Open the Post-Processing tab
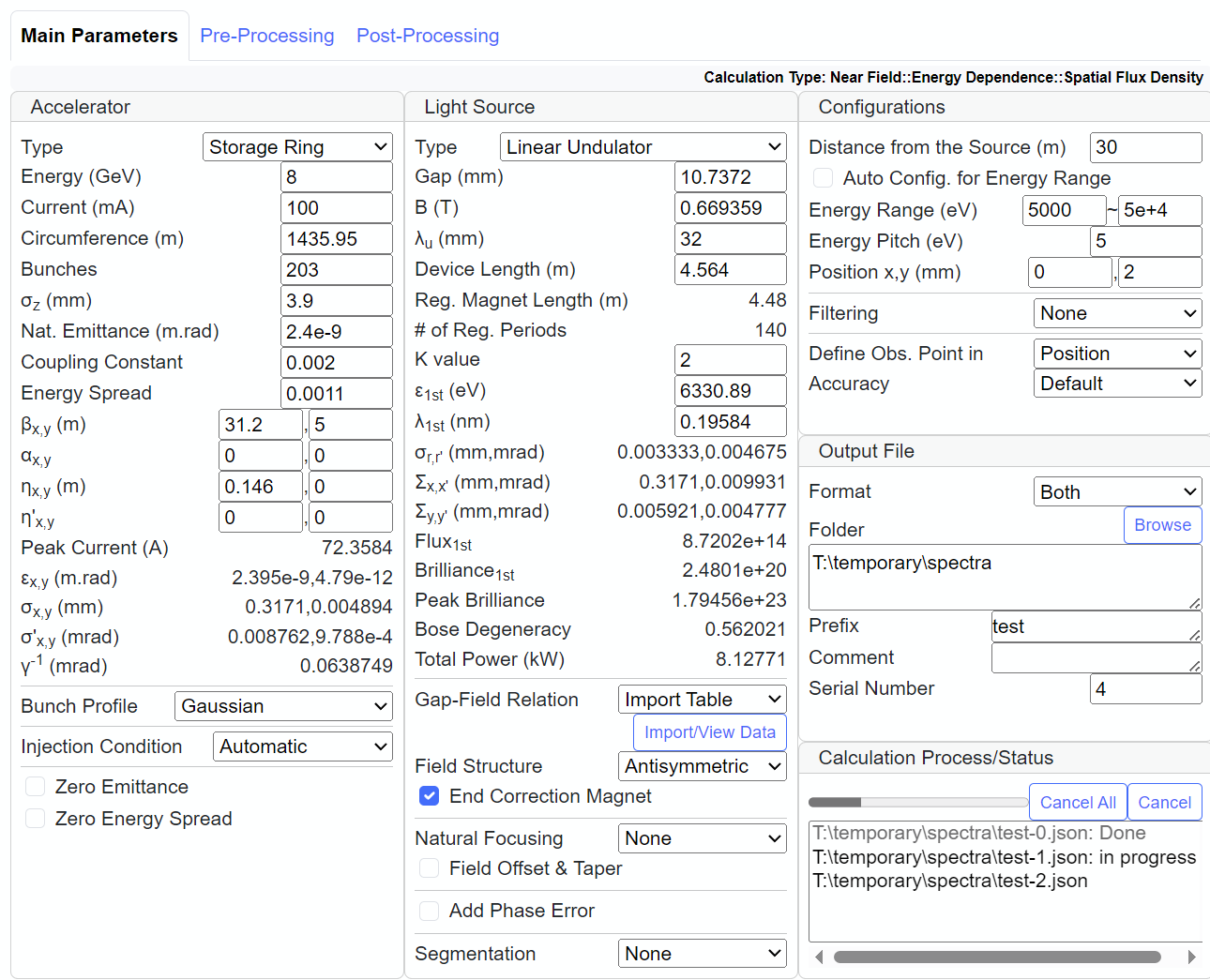The height and width of the screenshot is (980, 1210). coord(428,36)
